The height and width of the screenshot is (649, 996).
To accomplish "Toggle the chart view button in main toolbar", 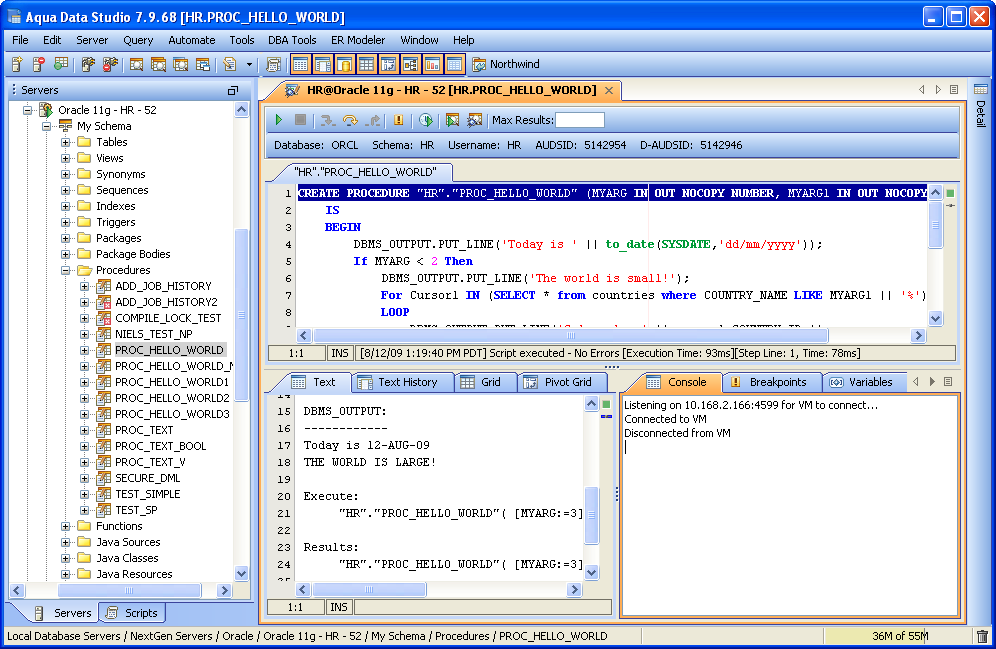I will (432, 65).
